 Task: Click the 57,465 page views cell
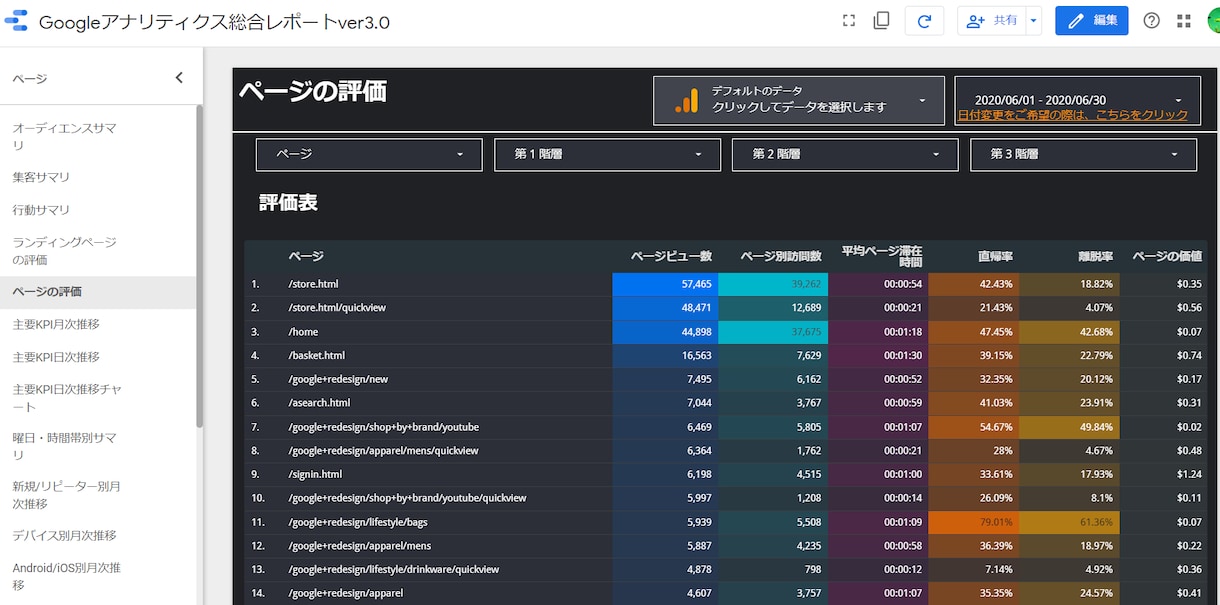click(x=665, y=284)
